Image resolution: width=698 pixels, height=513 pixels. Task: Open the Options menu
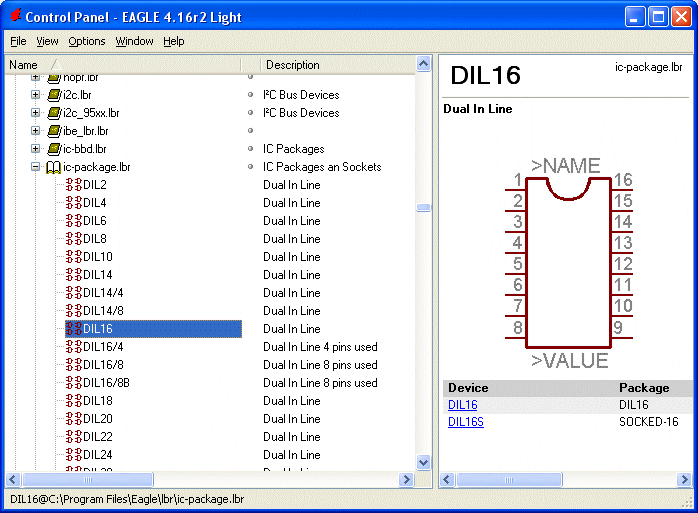click(x=87, y=41)
